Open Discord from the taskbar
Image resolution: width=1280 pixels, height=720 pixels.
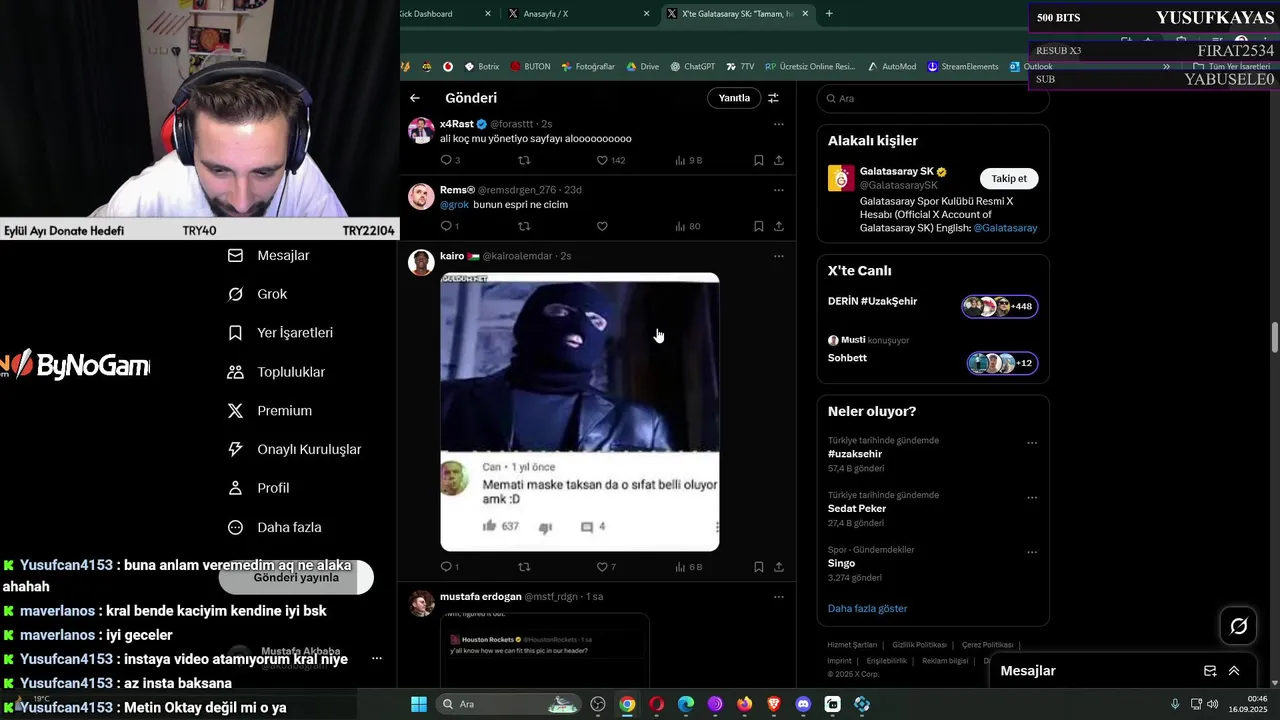click(803, 704)
